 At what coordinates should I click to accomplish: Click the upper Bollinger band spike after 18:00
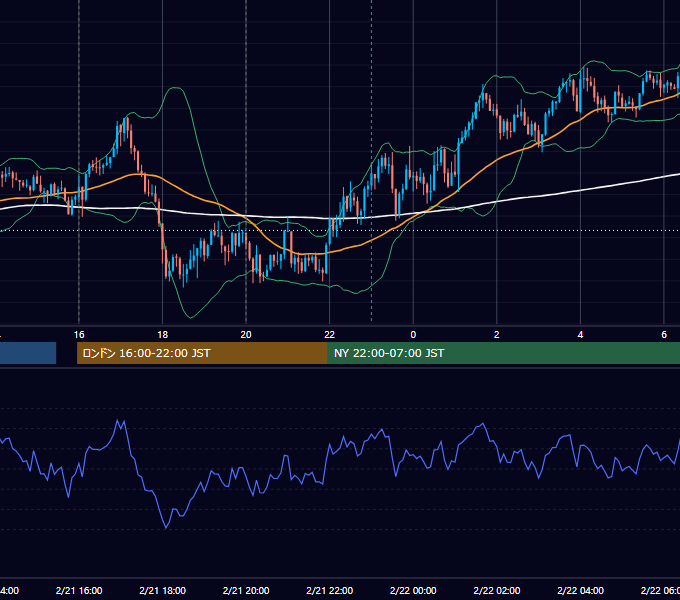click(x=176, y=88)
